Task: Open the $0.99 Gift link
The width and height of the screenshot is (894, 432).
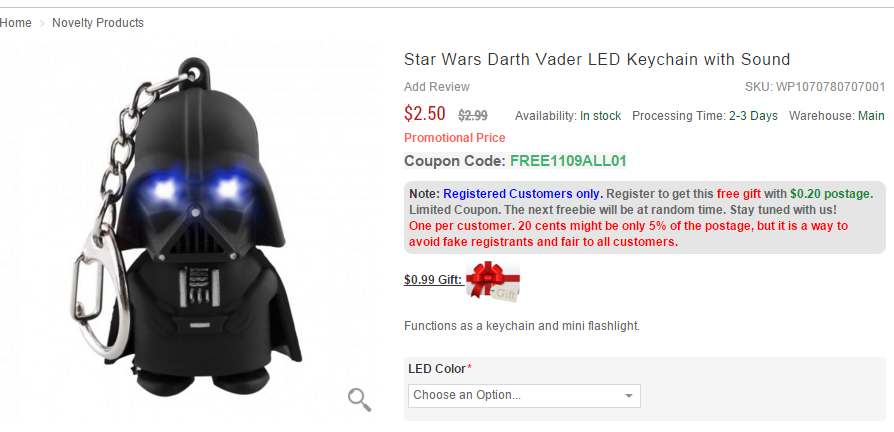Action: pyautogui.click(x=433, y=280)
